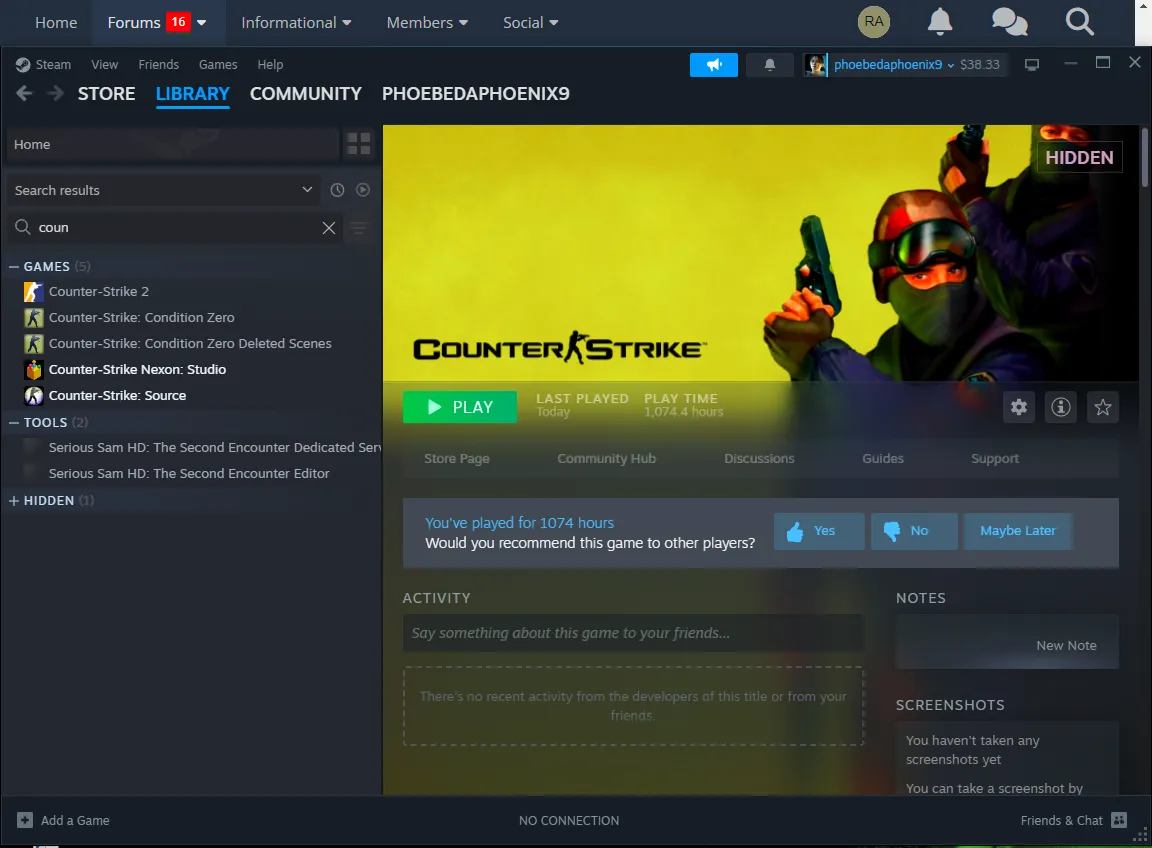Add game to favorites star
Viewport: 1152px width, 848px height.
pyautogui.click(x=1103, y=407)
